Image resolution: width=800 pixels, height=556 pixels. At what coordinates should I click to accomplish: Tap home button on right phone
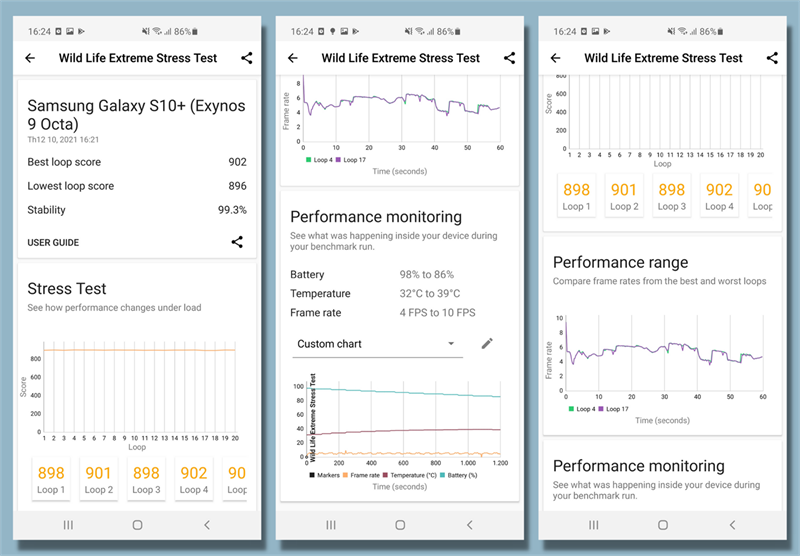pos(663,525)
